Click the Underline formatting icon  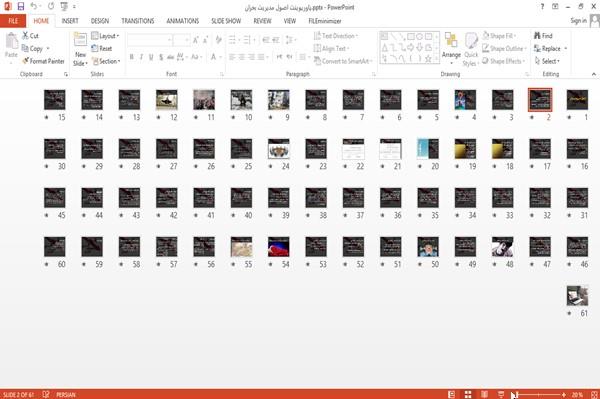151,57
